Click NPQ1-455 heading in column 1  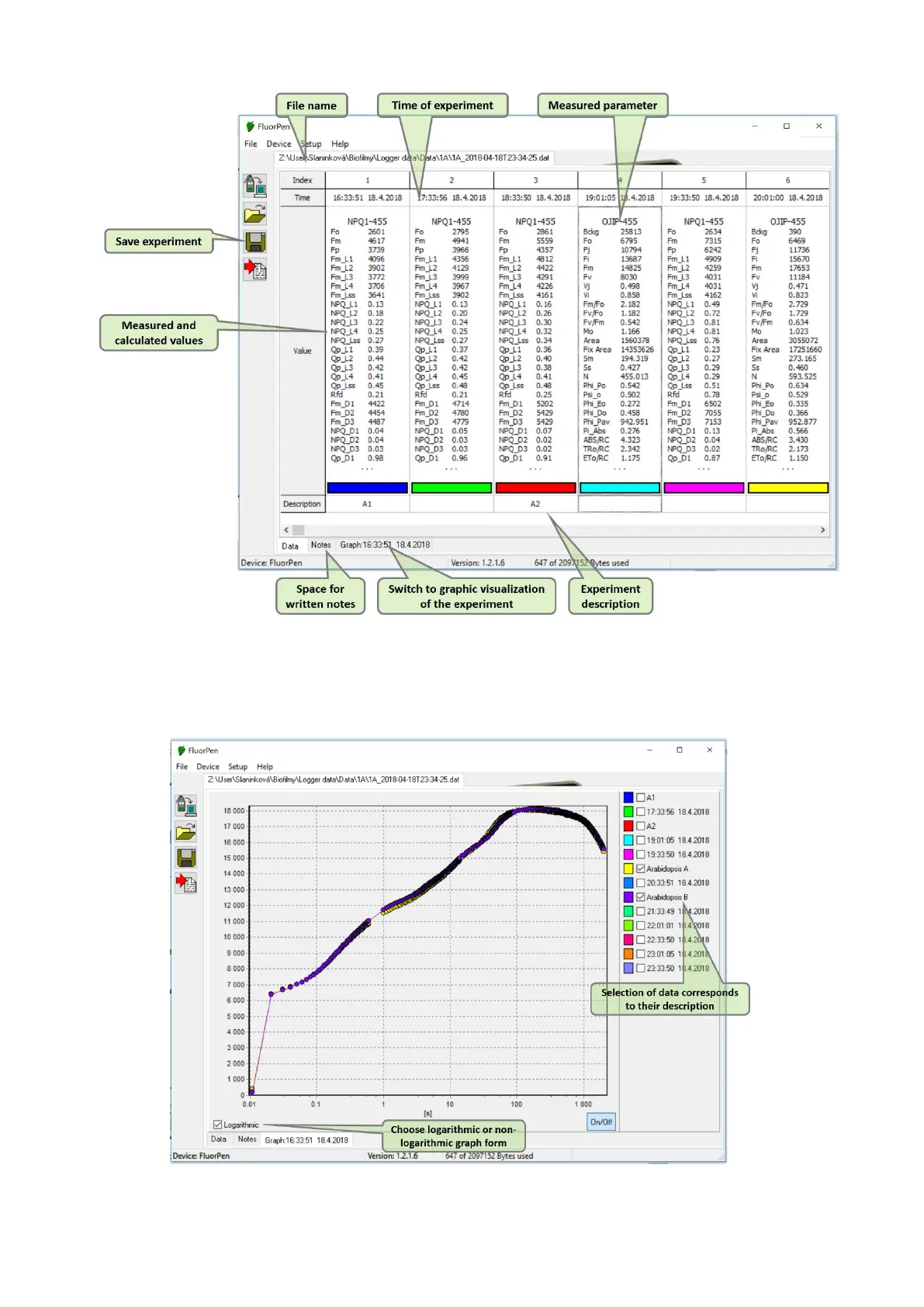click(367, 221)
